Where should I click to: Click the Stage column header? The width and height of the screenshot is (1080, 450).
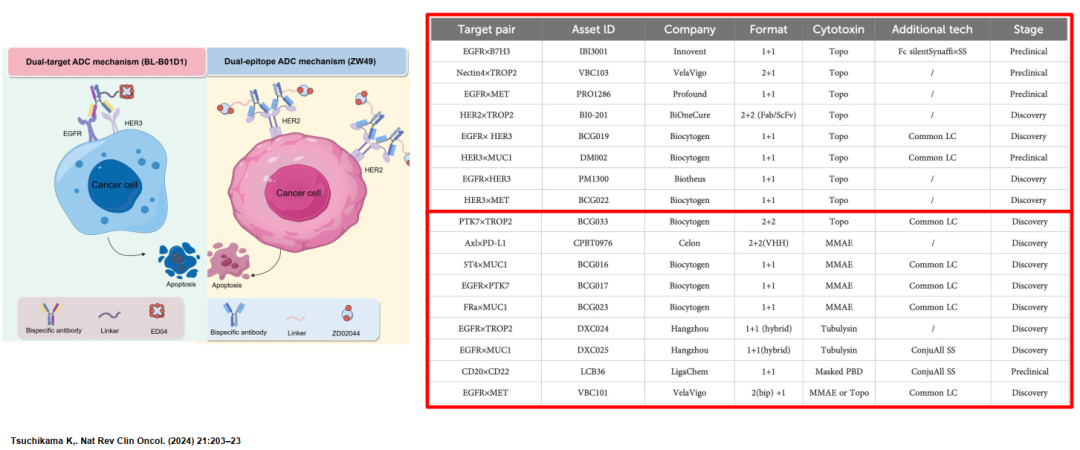1028,30
